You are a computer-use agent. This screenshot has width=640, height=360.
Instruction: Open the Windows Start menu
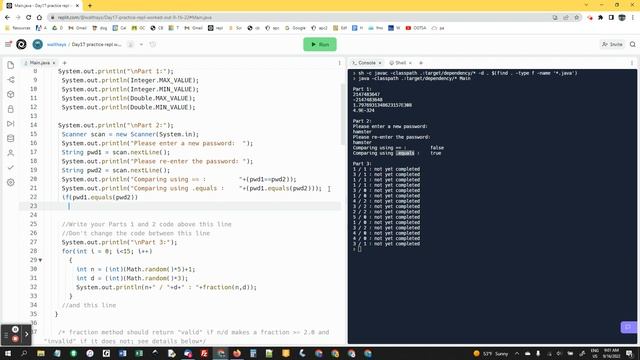coord(8,353)
